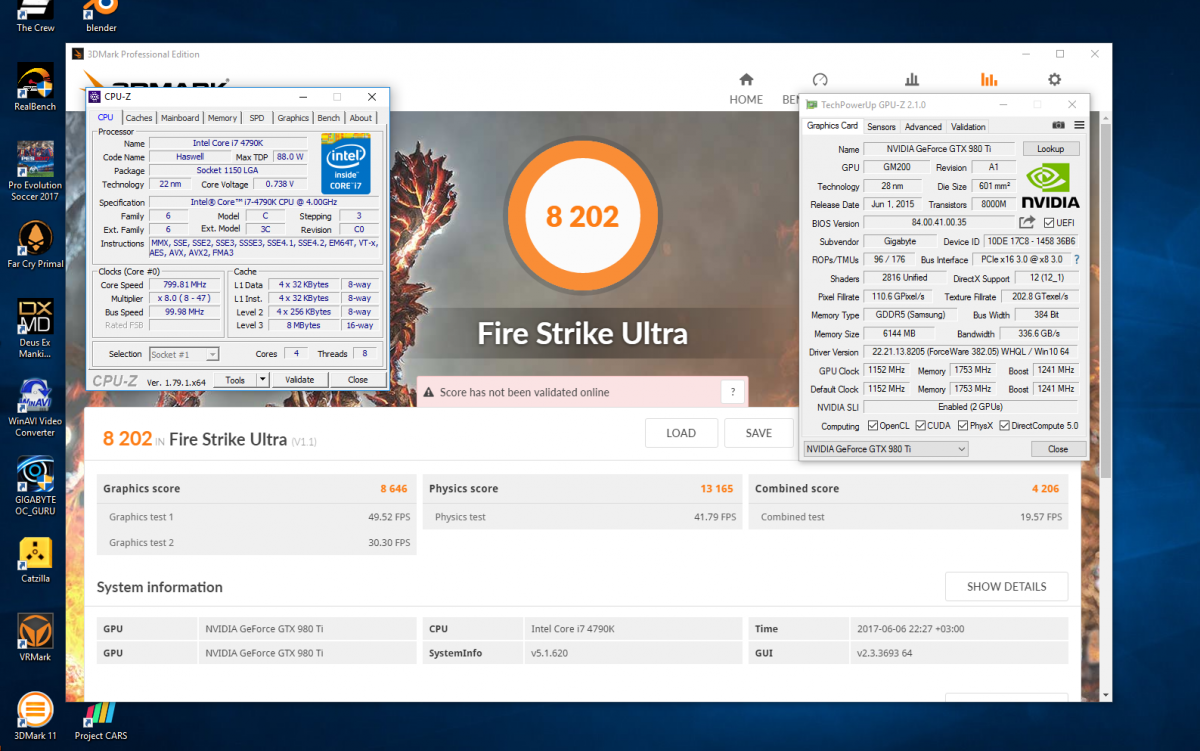The image size is (1200, 751).
Task: Launch Project CARS desktop shortcut
Action: 101,720
